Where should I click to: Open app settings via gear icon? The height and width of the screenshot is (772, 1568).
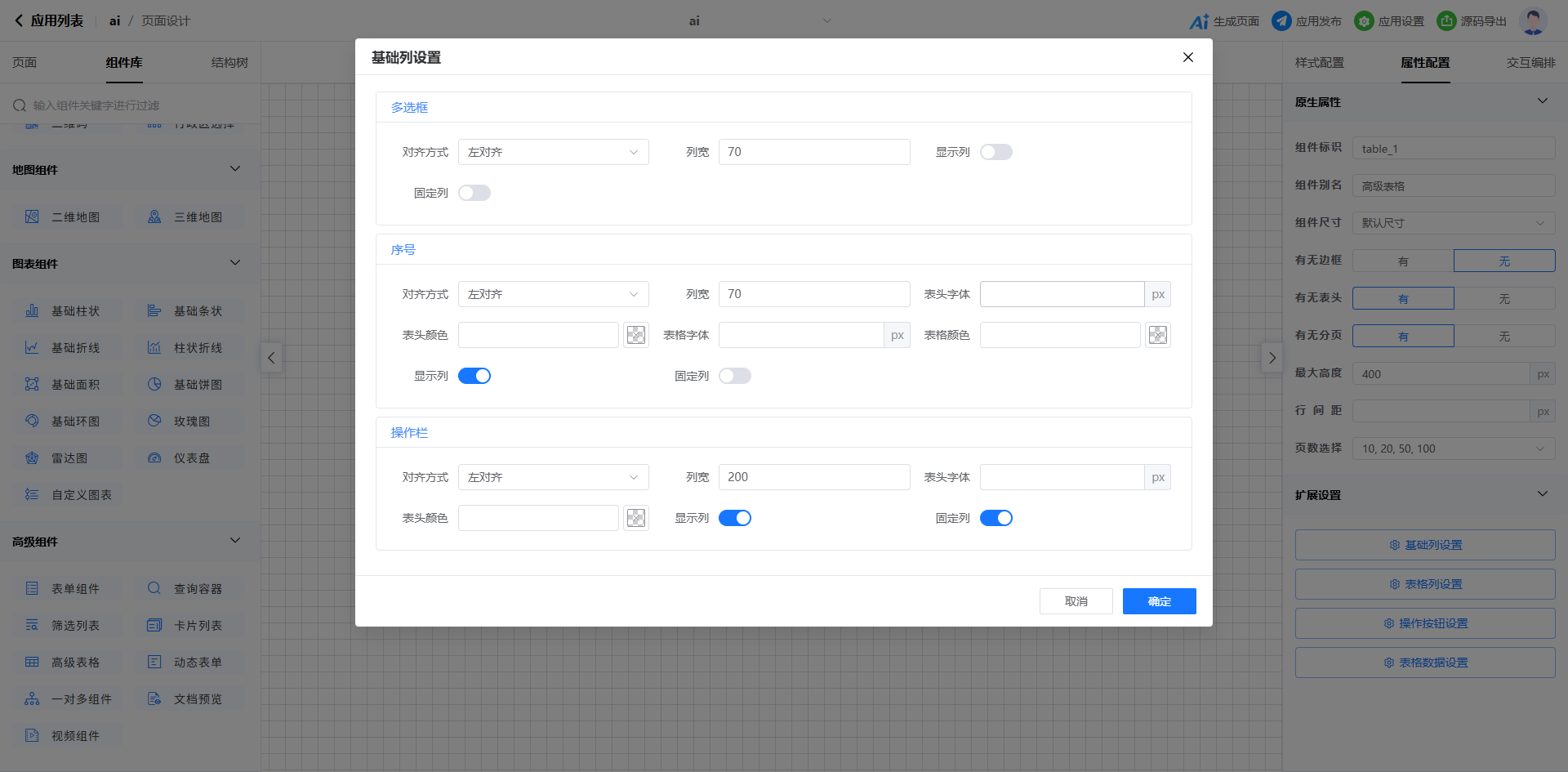pyautogui.click(x=1364, y=21)
